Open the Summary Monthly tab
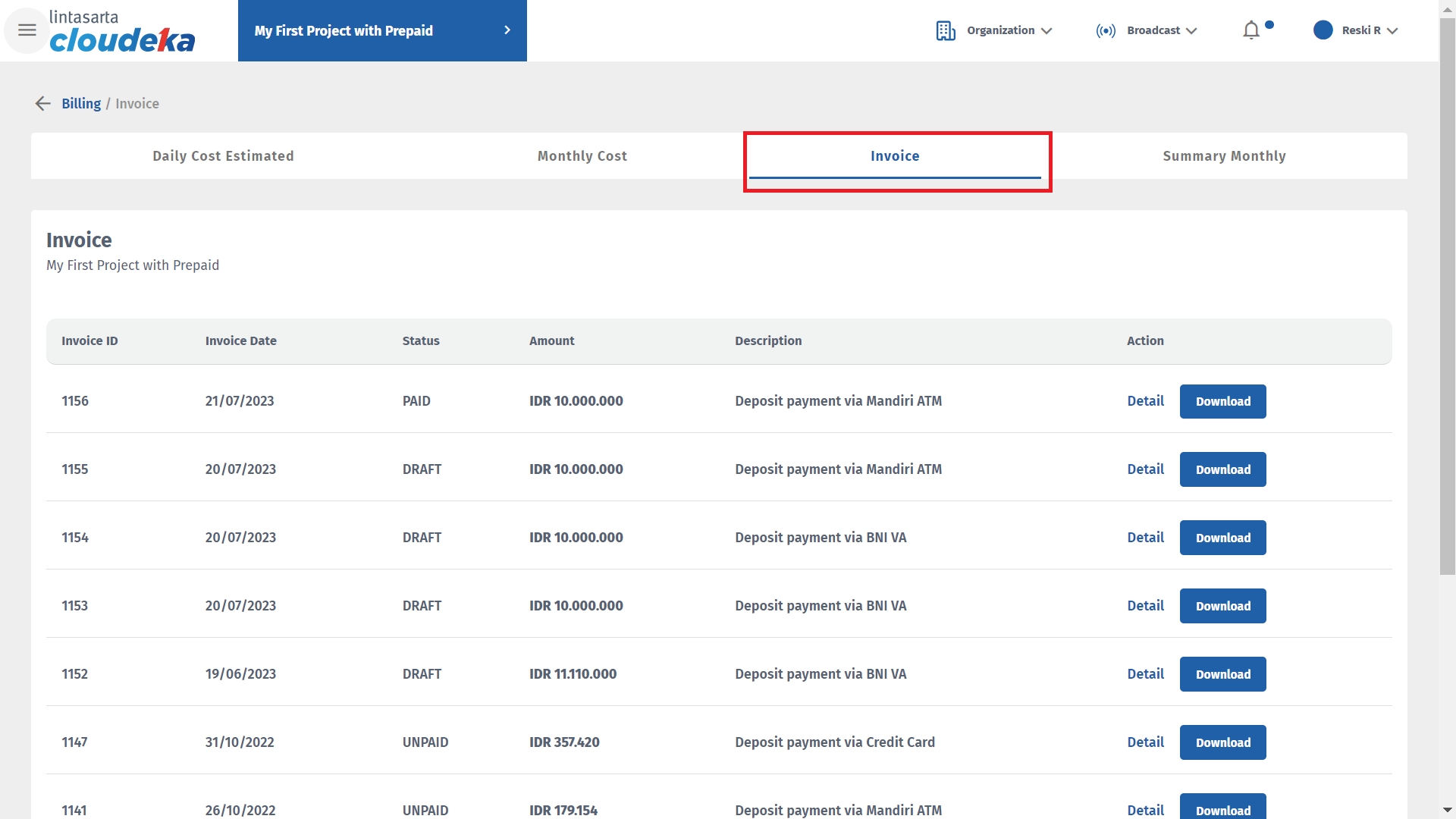 pyautogui.click(x=1224, y=156)
